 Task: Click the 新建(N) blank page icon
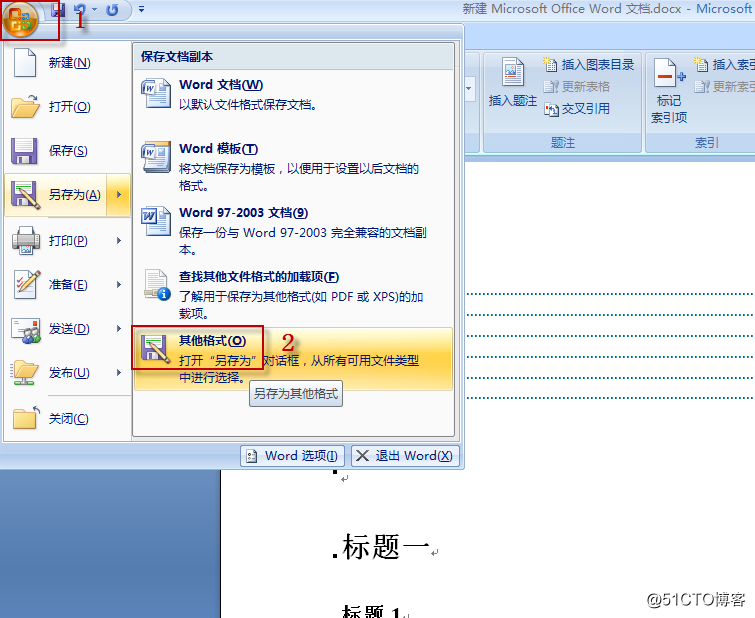tap(25, 63)
